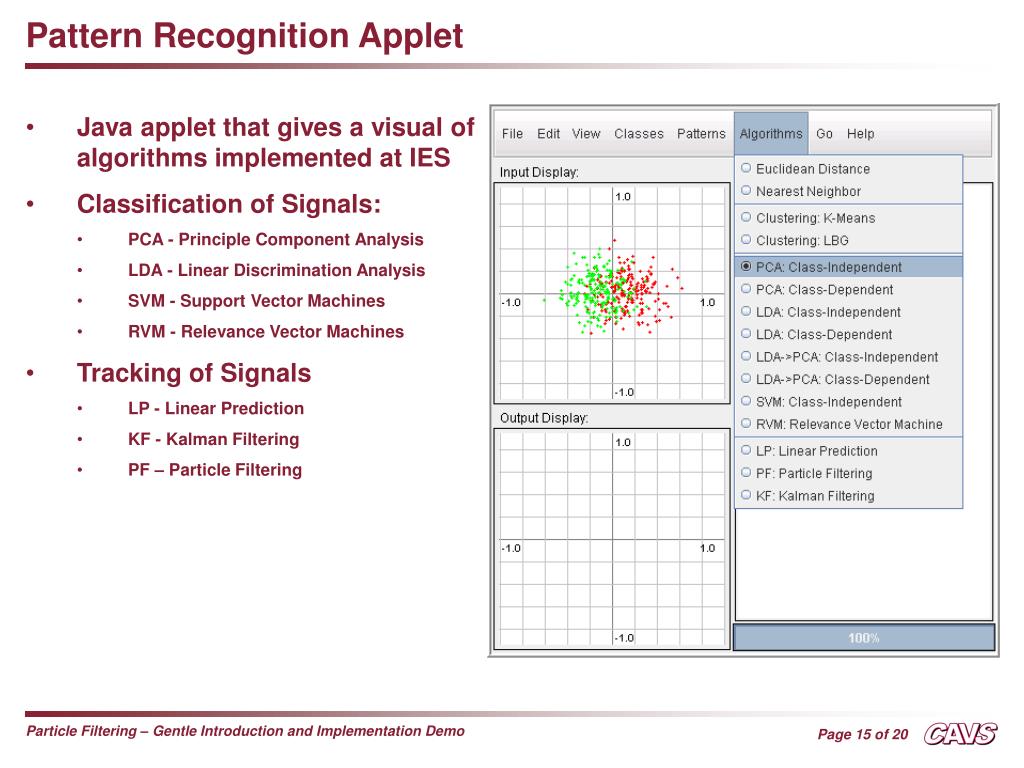Click the 100% progress bar

click(863, 637)
